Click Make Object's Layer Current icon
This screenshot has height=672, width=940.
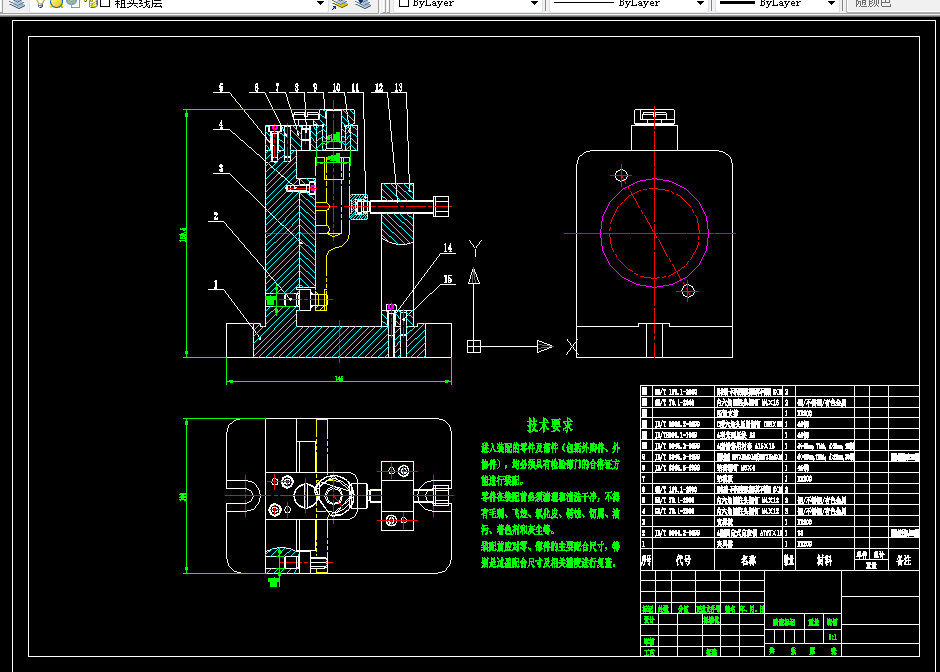point(340,4)
